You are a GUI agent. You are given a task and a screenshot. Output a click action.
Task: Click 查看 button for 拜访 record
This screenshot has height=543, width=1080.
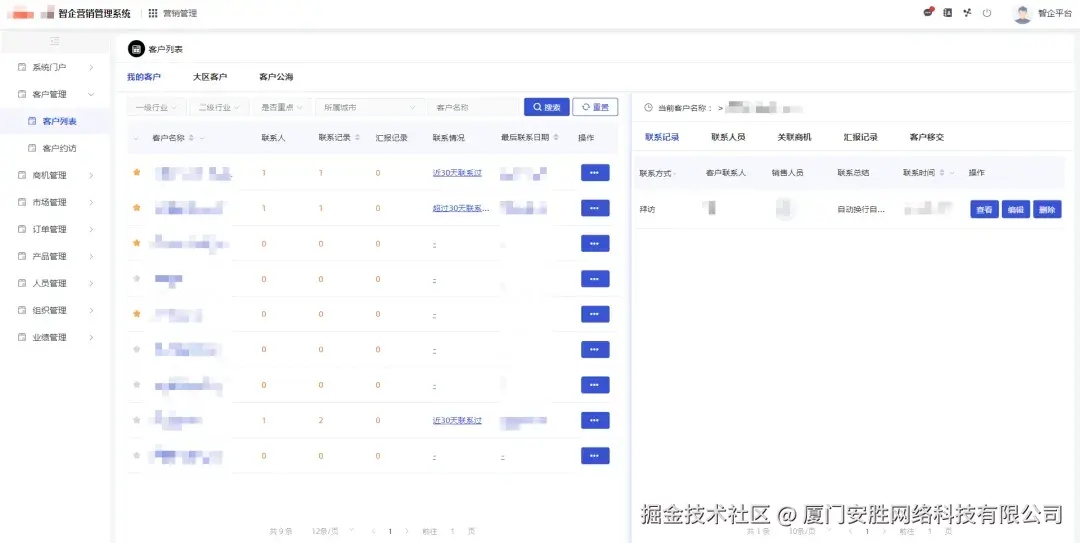click(x=984, y=209)
